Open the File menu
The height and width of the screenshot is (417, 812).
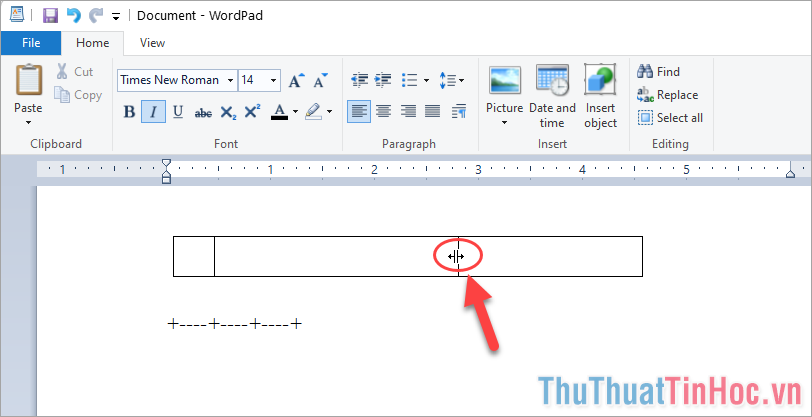31,43
